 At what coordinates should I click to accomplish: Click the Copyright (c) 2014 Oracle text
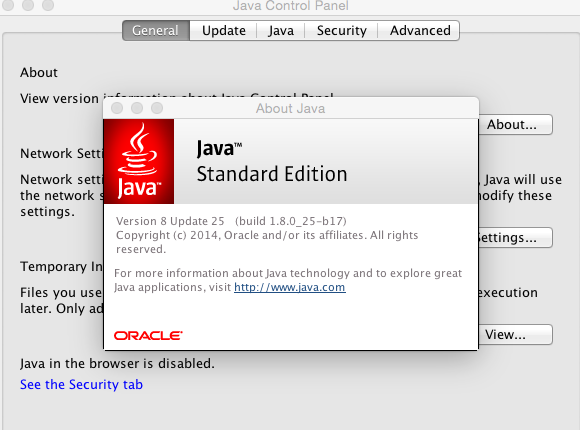point(267,242)
